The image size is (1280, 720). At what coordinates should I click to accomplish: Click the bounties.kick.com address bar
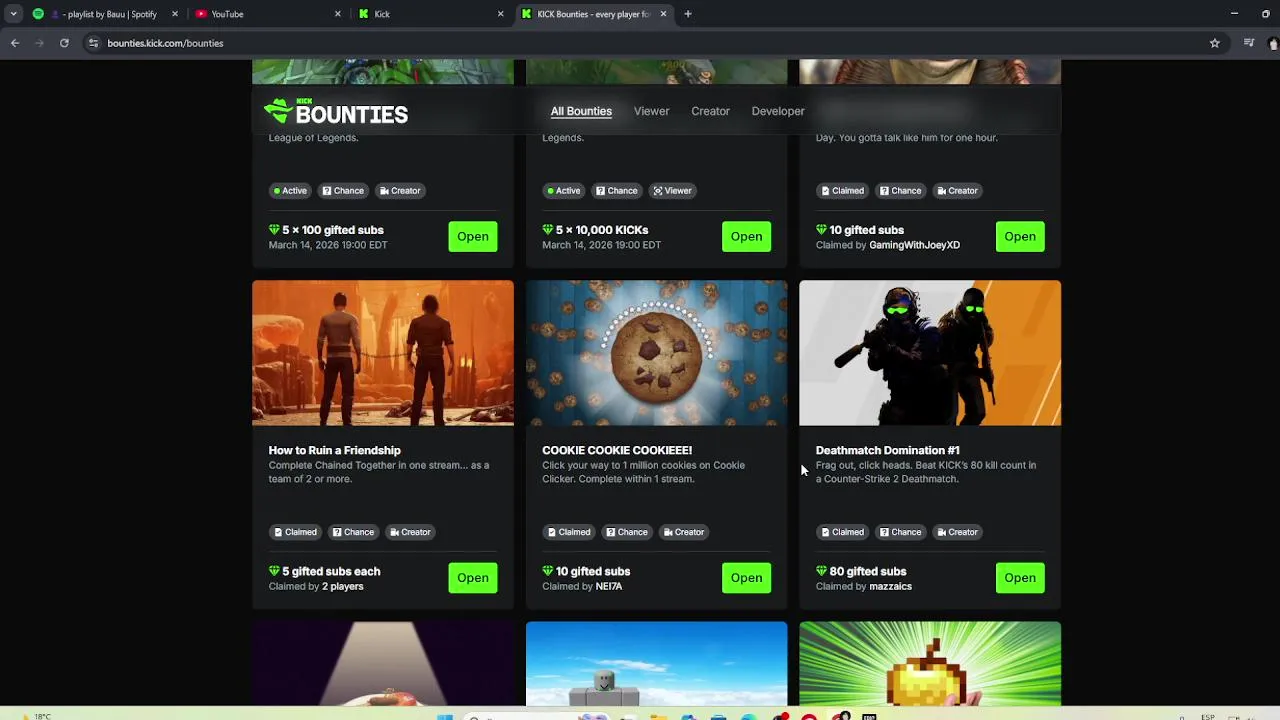click(640, 43)
